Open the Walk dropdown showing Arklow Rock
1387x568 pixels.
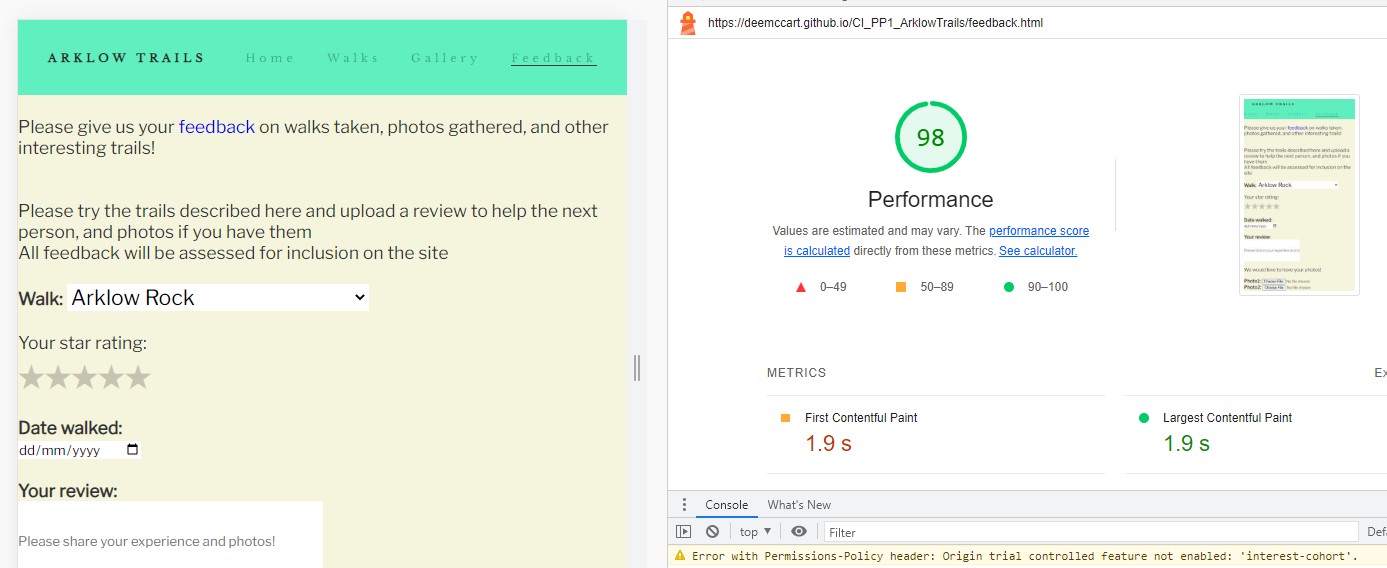218,298
